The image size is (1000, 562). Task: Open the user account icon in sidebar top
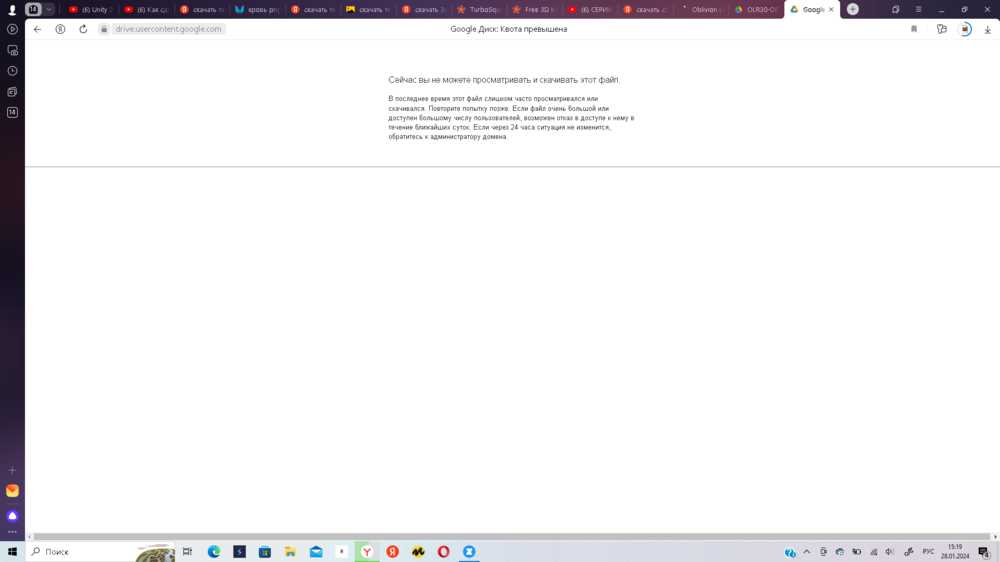(x=12, y=10)
